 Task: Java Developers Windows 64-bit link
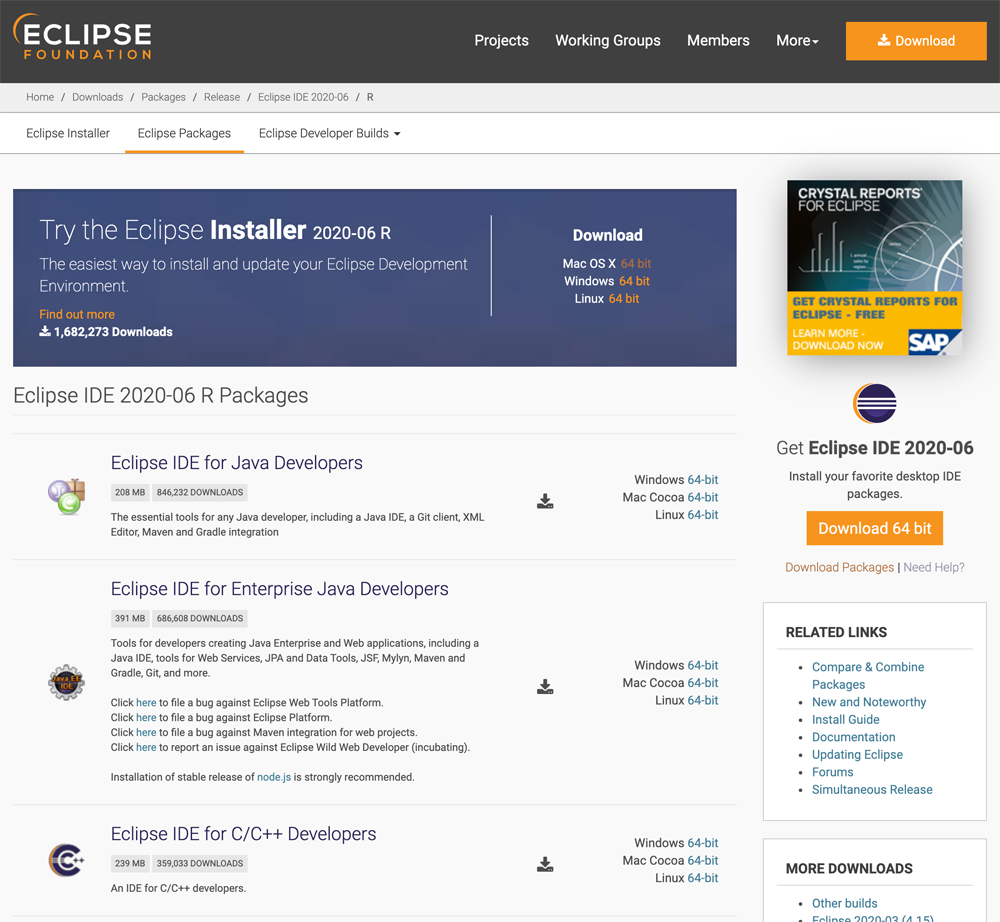[x=703, y=479]
